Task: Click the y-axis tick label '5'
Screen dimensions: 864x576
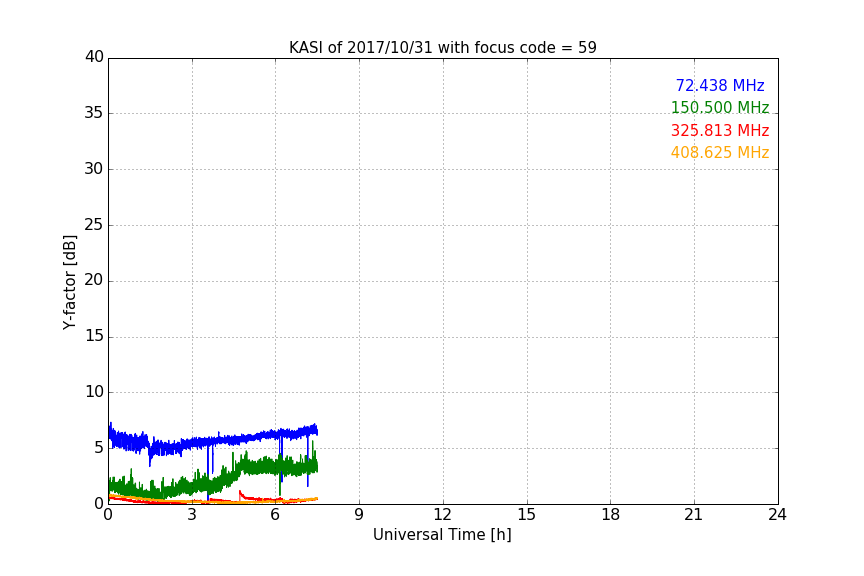Action: (x=99, y=448)
